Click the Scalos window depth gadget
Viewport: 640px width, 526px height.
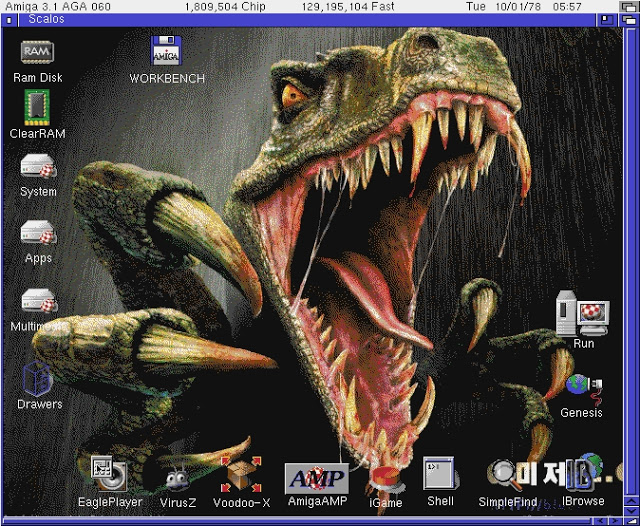[628, 20]
